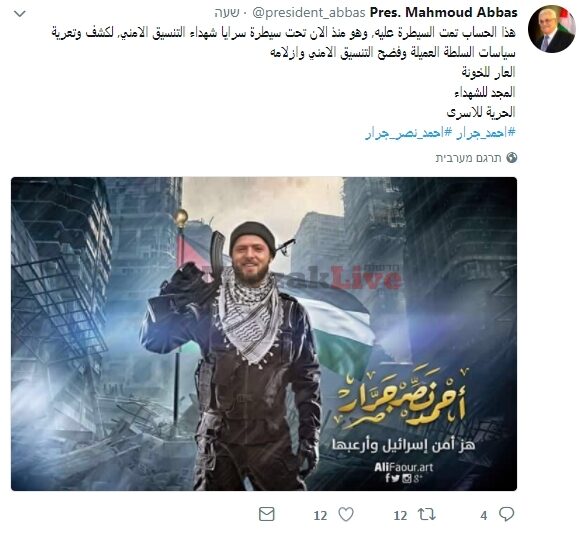Click the direct message envelope icon
Image resolution: width=584 pixels, height=534 pixels.
[x=267, y=515]
